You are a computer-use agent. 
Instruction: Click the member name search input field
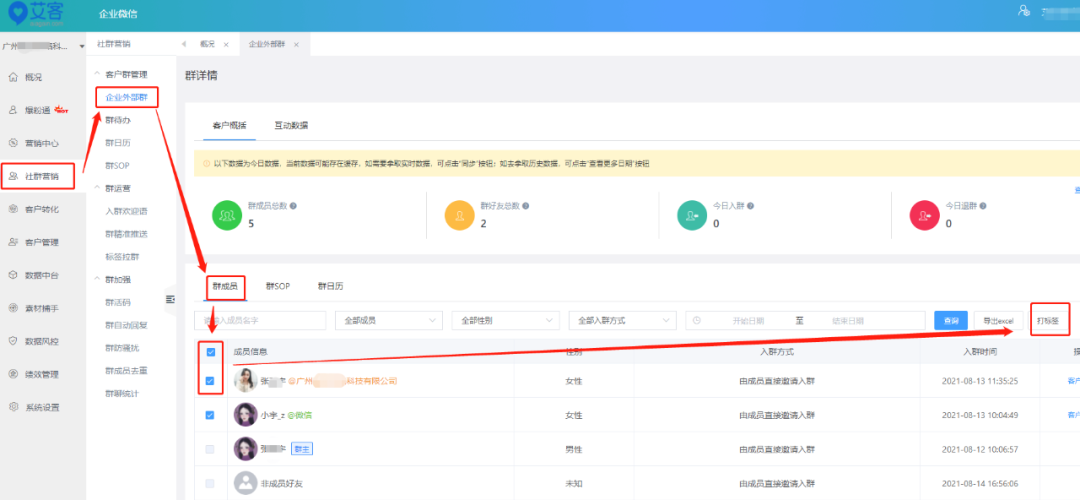(260, 320)
